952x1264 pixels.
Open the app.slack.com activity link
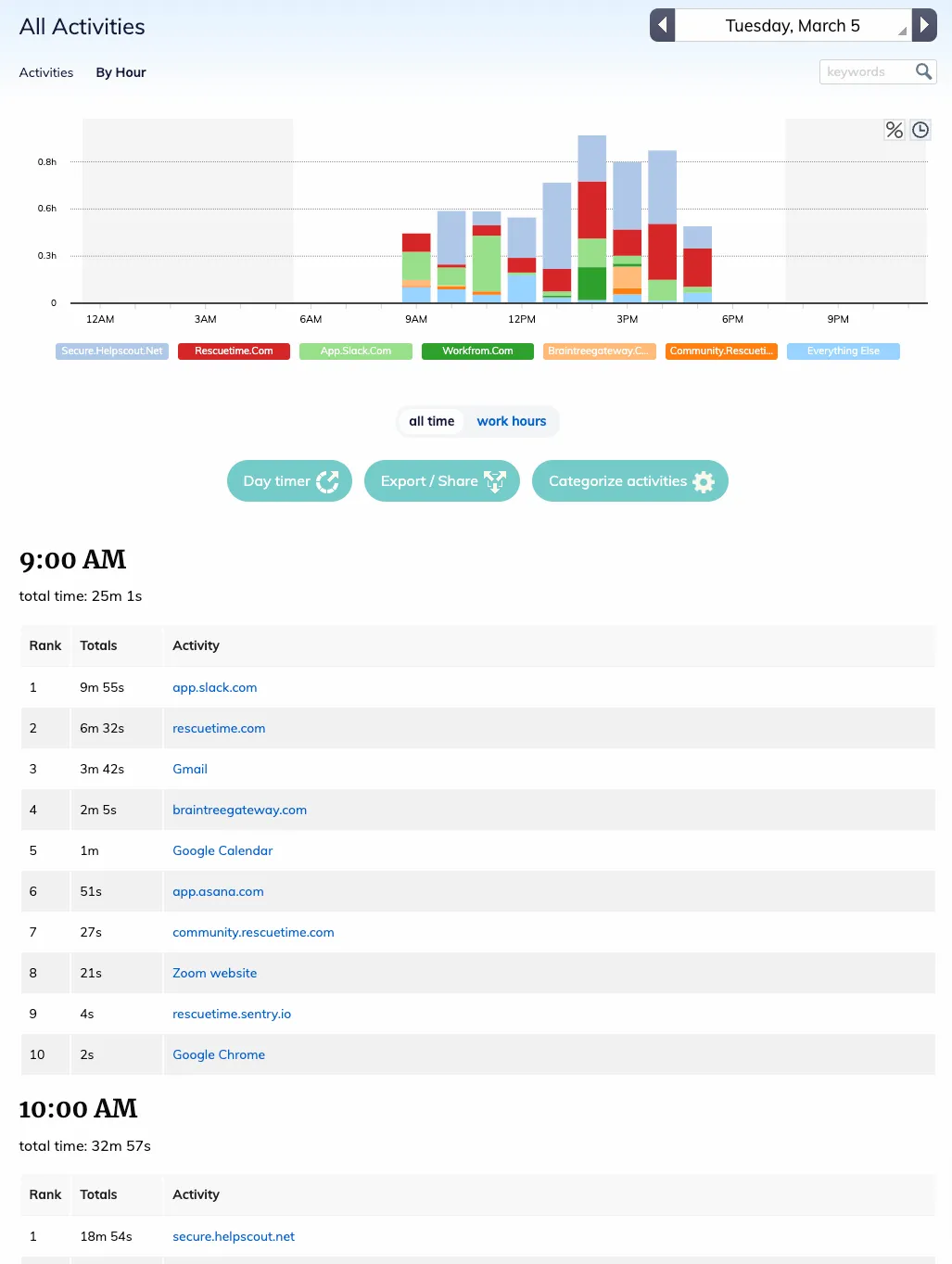tap(215, 687)
